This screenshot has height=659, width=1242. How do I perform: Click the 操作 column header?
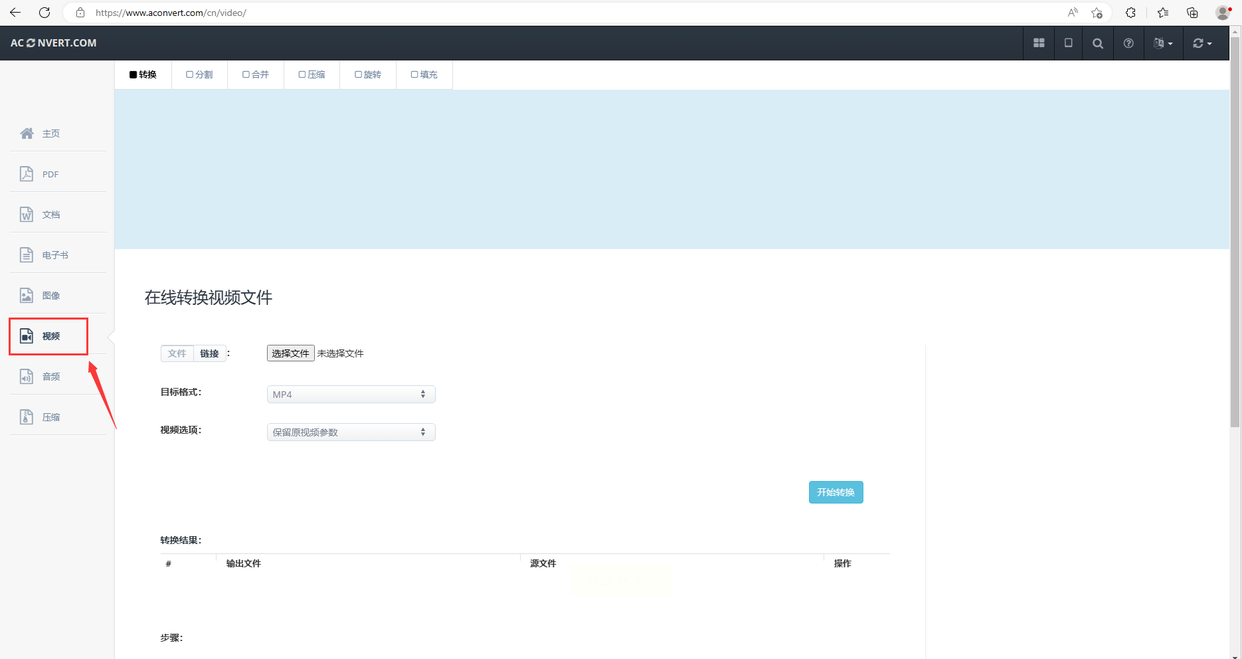[x=843, y=564]
